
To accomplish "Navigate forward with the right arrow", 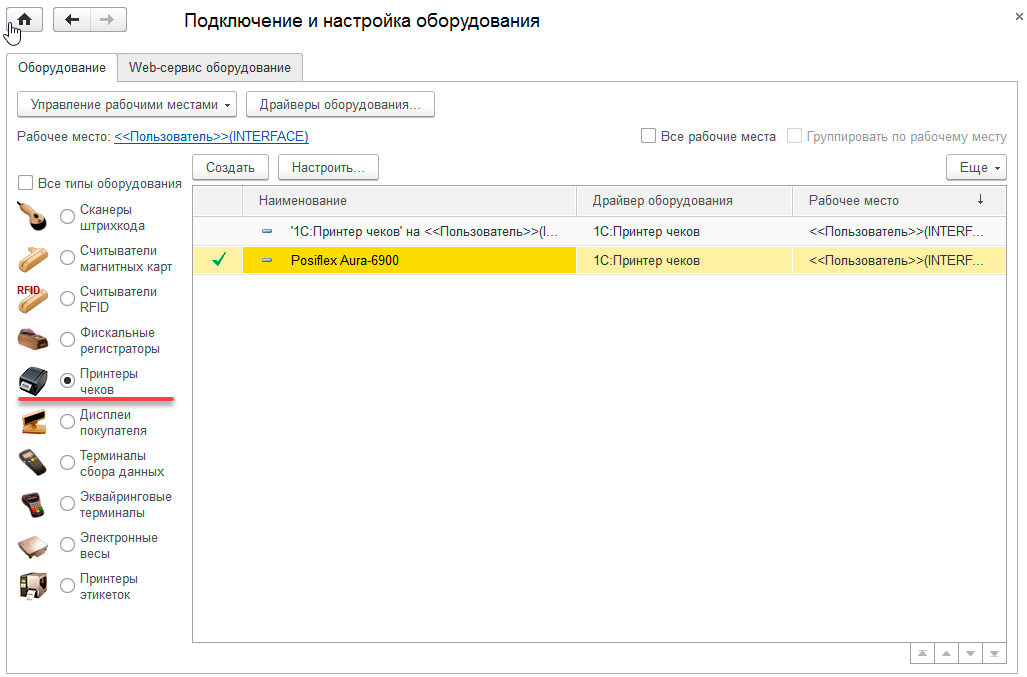I will pos(107,20).
